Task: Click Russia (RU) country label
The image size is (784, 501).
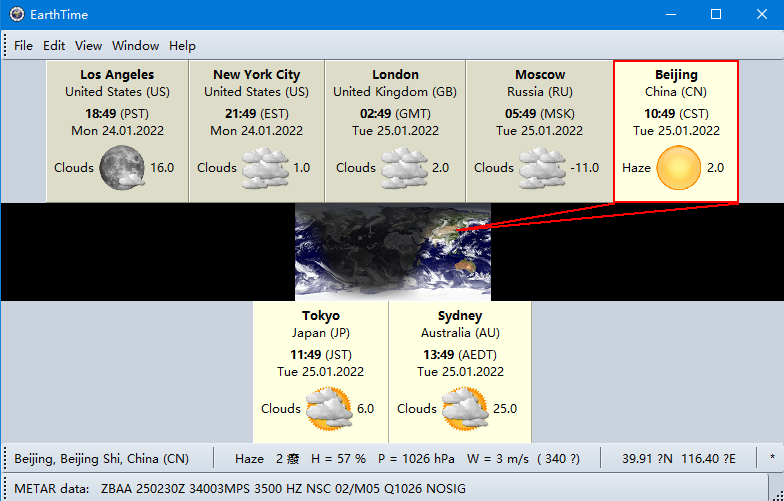Action: (x=540, y=92)
